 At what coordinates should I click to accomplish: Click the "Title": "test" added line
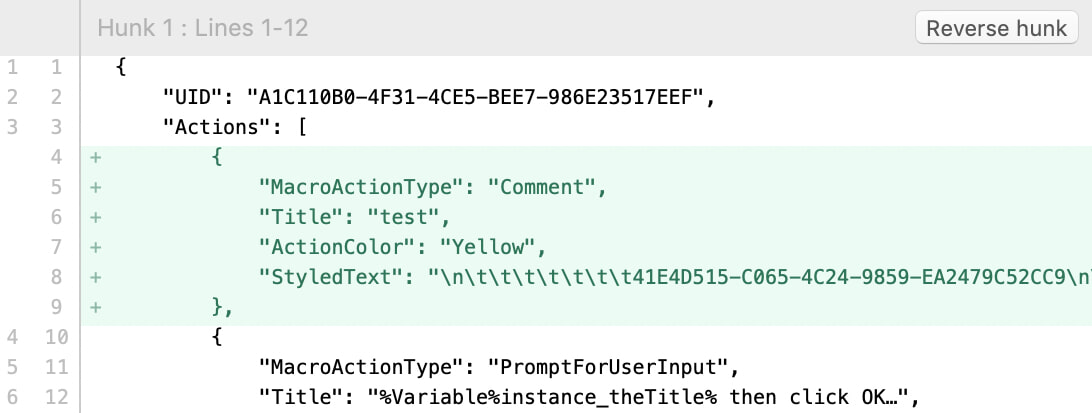(x=354, y=218)
